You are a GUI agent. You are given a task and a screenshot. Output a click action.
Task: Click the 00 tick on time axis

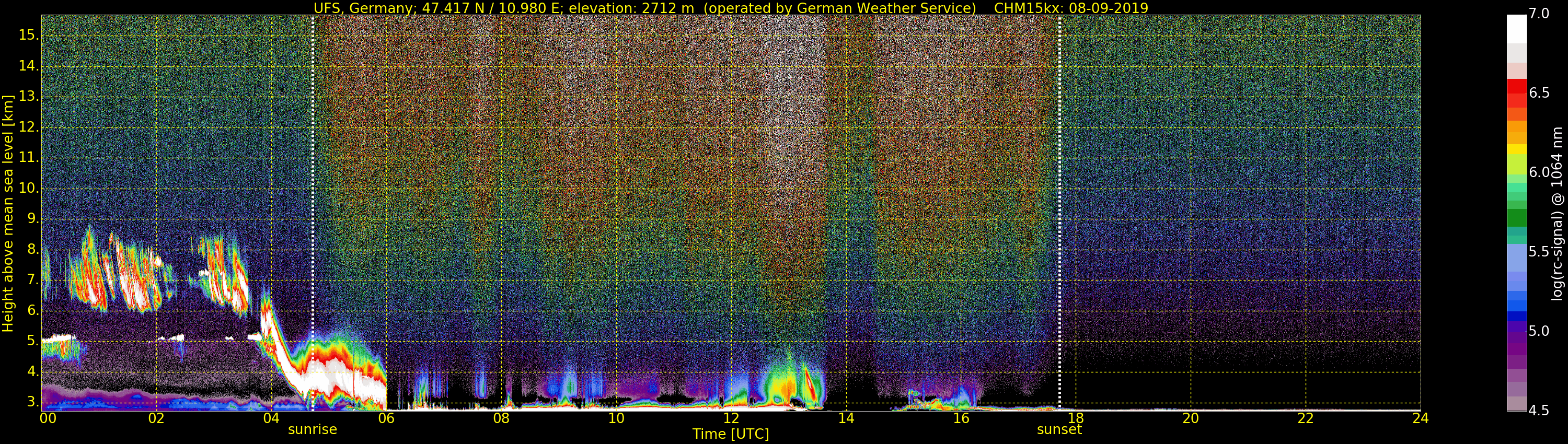pyautogui.click(x=48, y=418)
